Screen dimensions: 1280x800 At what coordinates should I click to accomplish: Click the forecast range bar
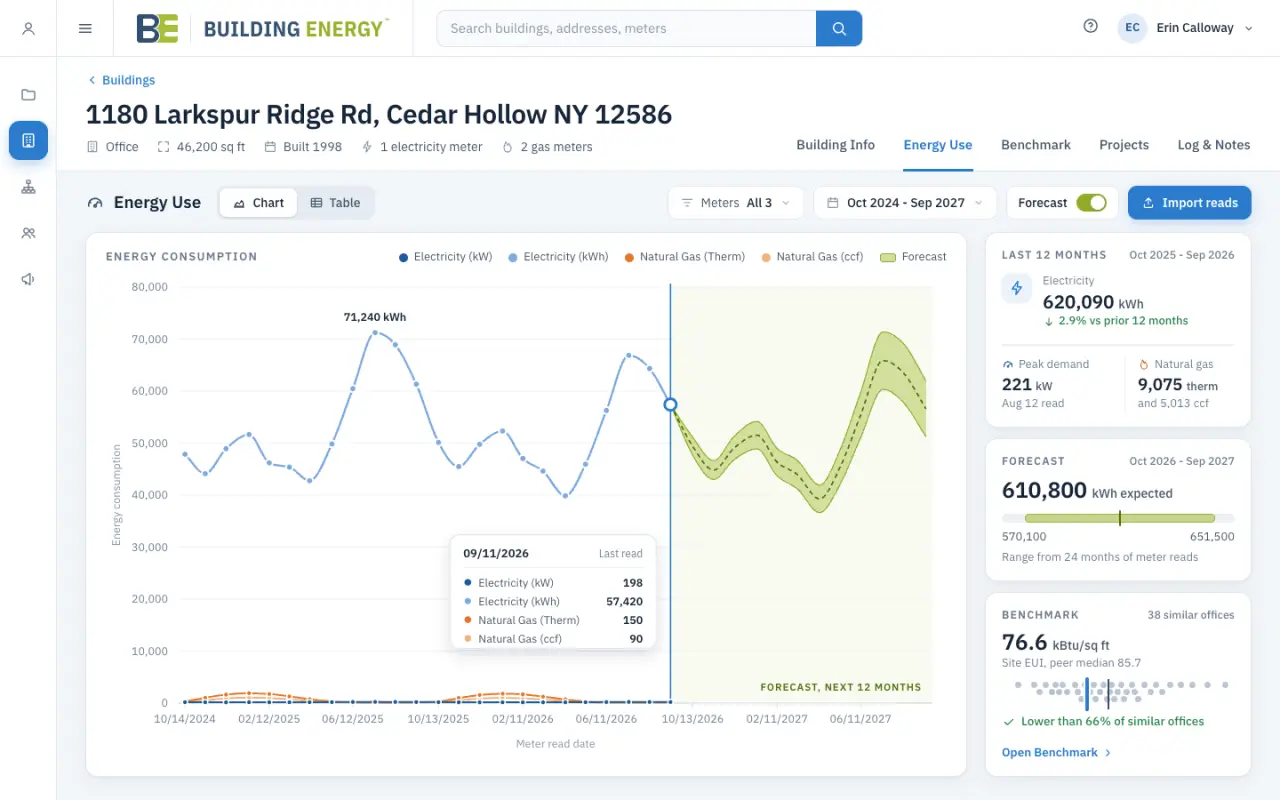(x=1118, y=518)
